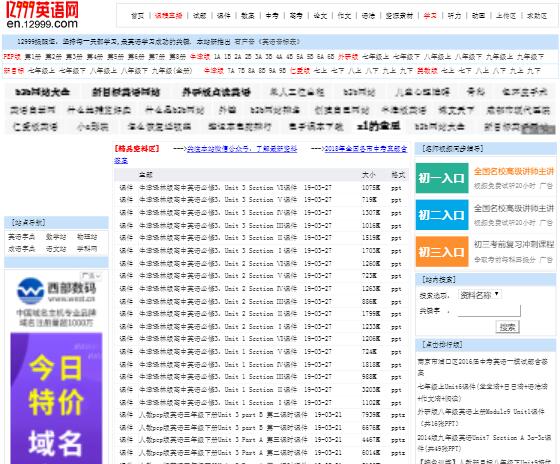The height and width of the screenshot is (464, 560).
Task: Open the 2018 中考 answers link
Action: tap(366, 149)
